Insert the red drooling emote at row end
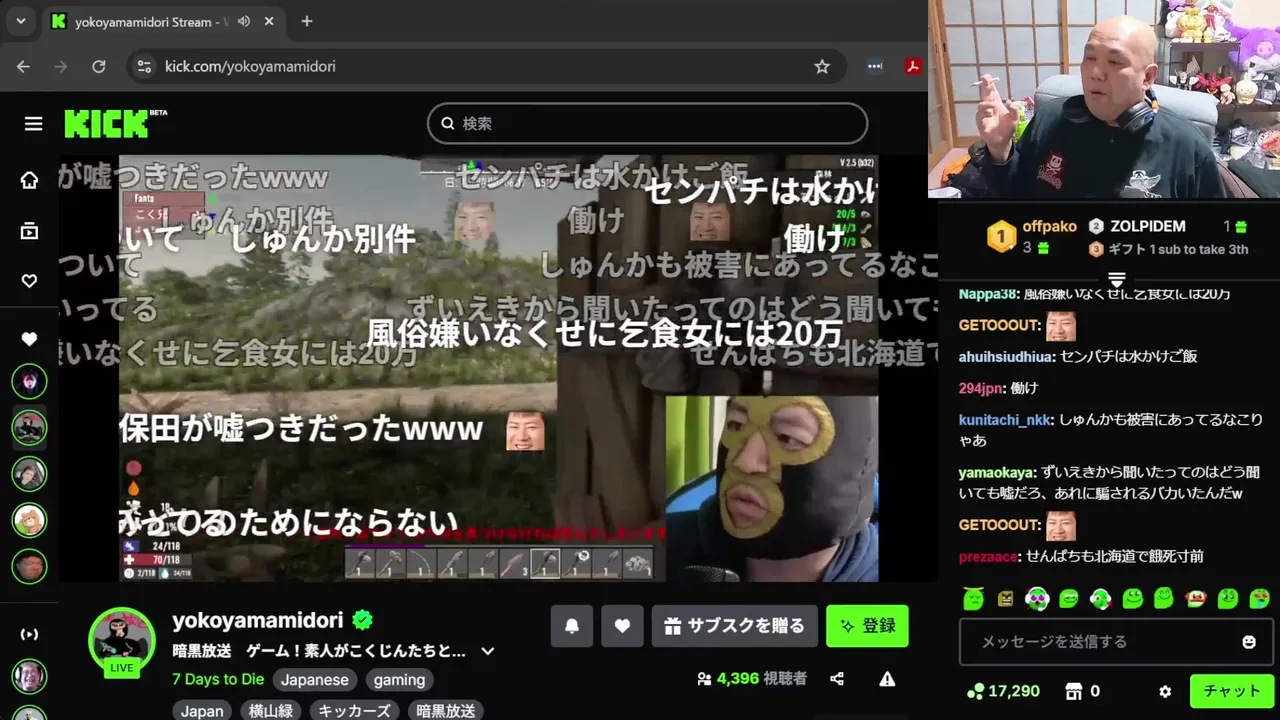 point(1260,599)
